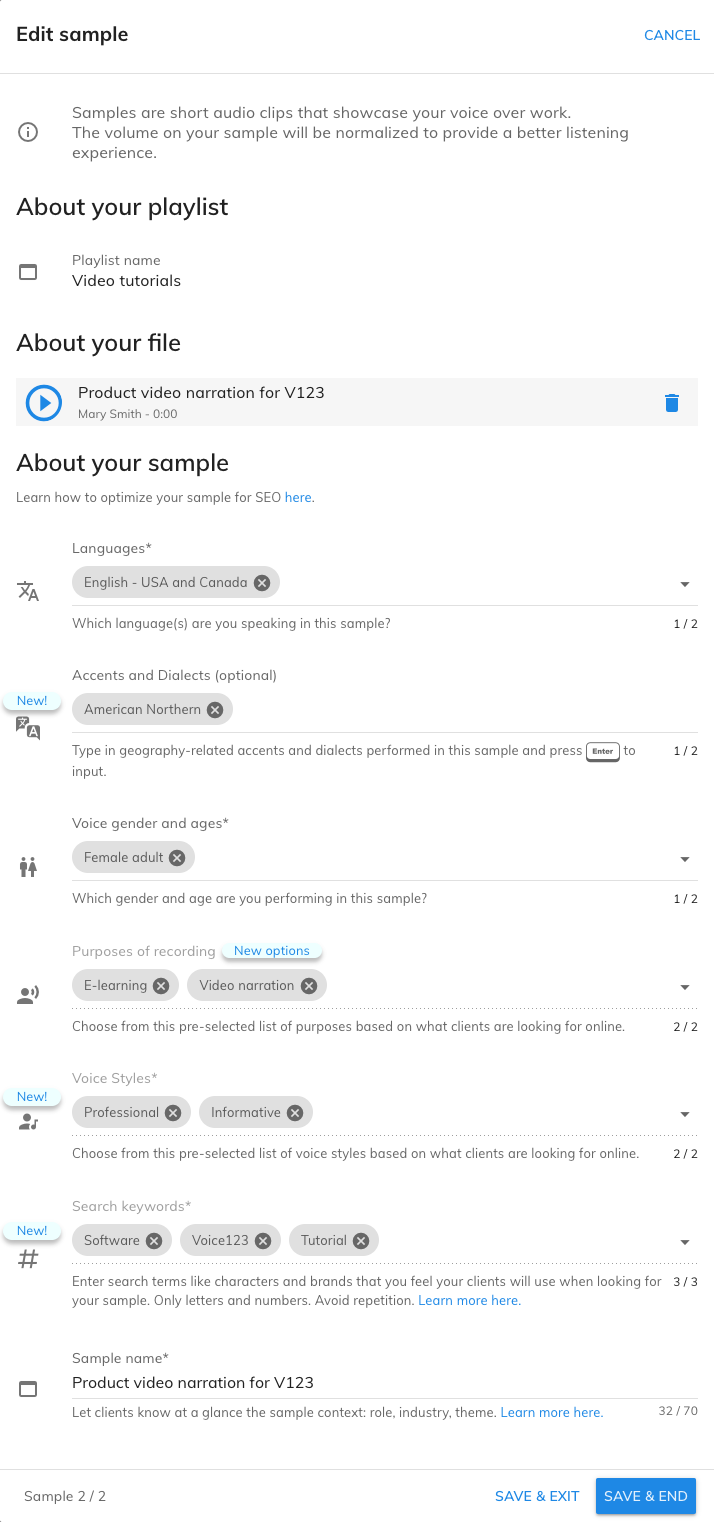Click the Save & End button
The width and height of the screenshot is (714, 1522).
(646, 1496)
